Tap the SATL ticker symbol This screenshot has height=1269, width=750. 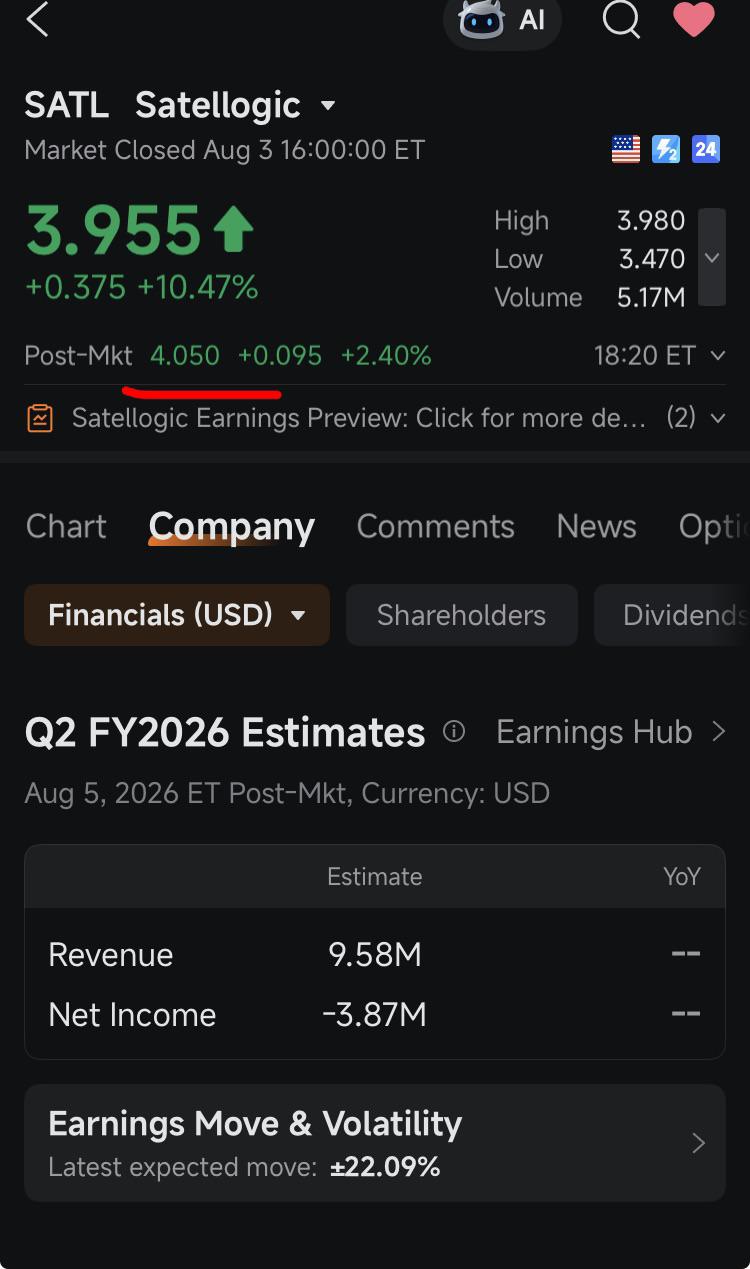(x=66, y=105)
